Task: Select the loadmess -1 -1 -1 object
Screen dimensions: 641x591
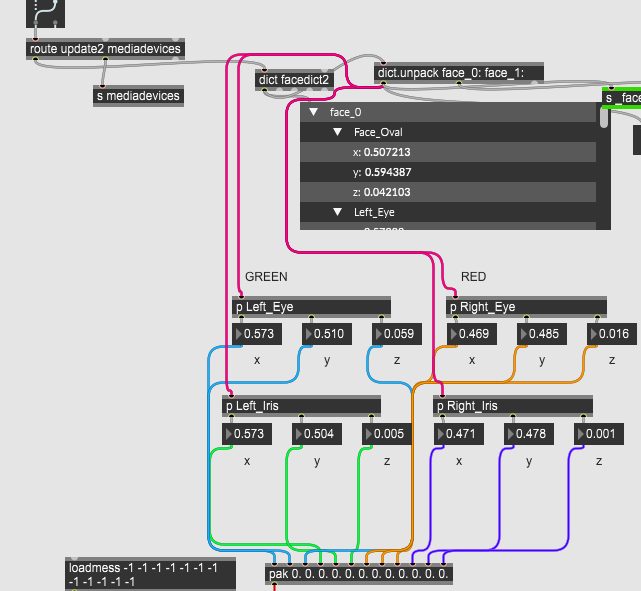Action: (150, 573)
